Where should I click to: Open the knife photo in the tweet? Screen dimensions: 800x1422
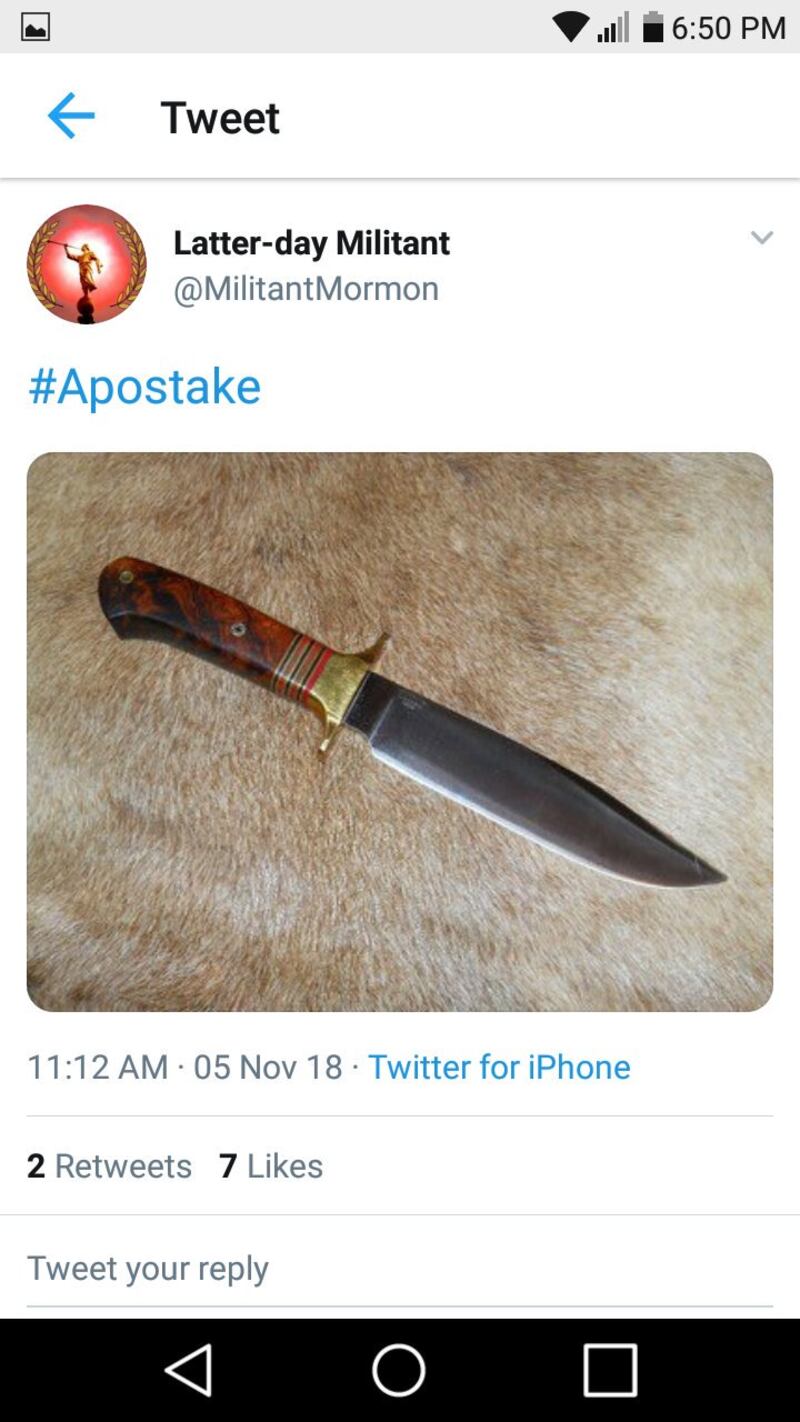(x=400, y=731)
